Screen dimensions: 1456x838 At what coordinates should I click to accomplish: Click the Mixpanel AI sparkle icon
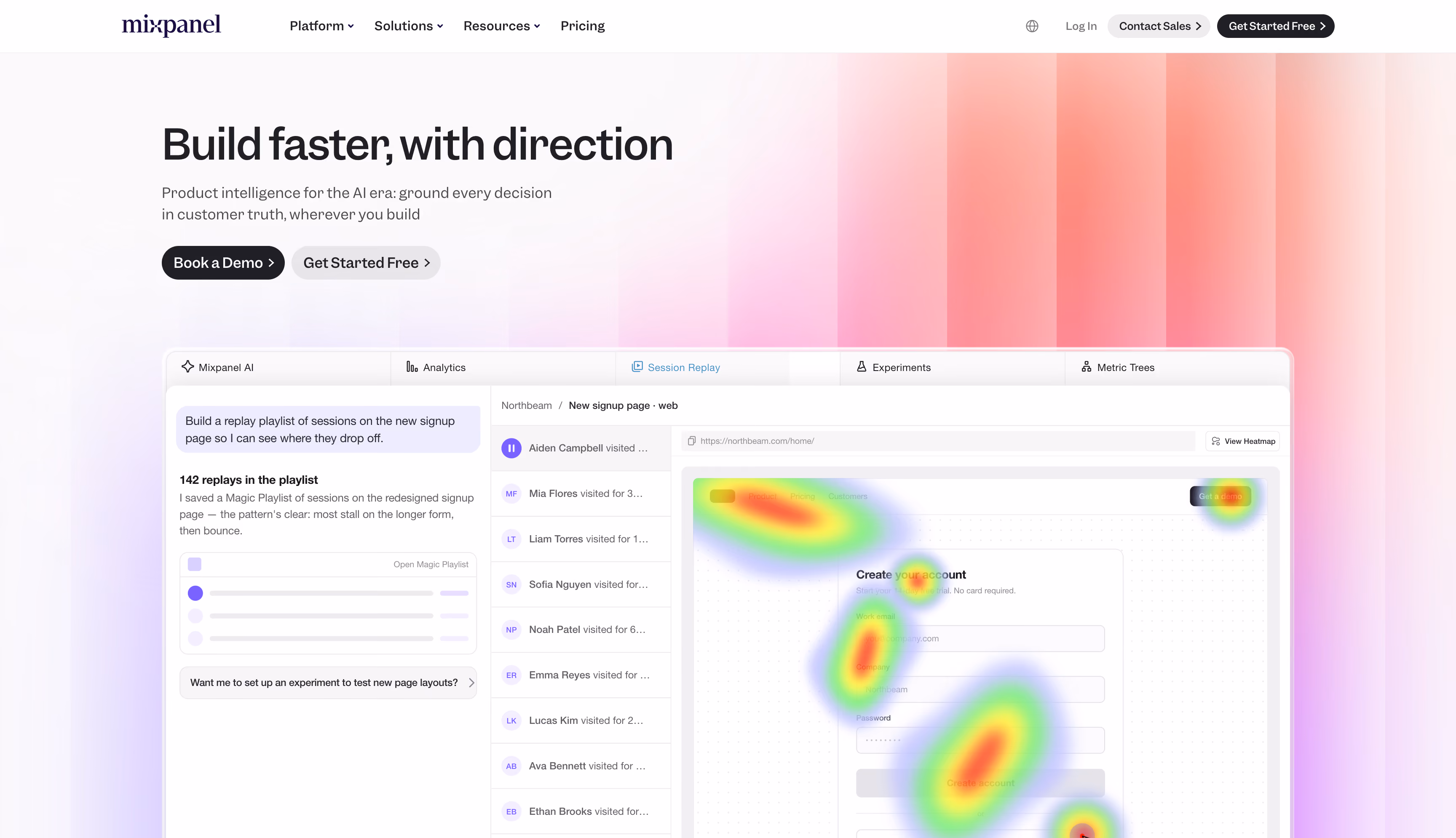point(187,367)
